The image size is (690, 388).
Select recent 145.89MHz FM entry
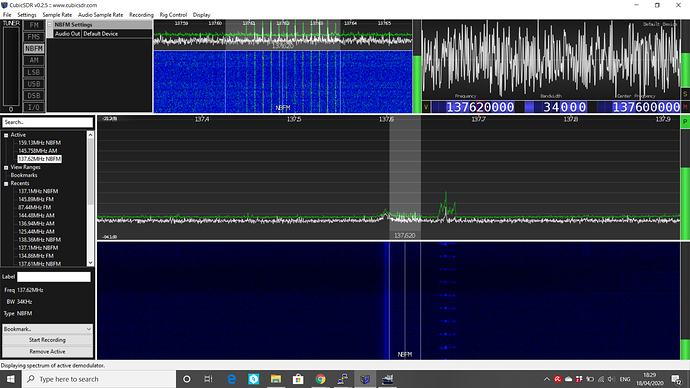coord(36,199)
